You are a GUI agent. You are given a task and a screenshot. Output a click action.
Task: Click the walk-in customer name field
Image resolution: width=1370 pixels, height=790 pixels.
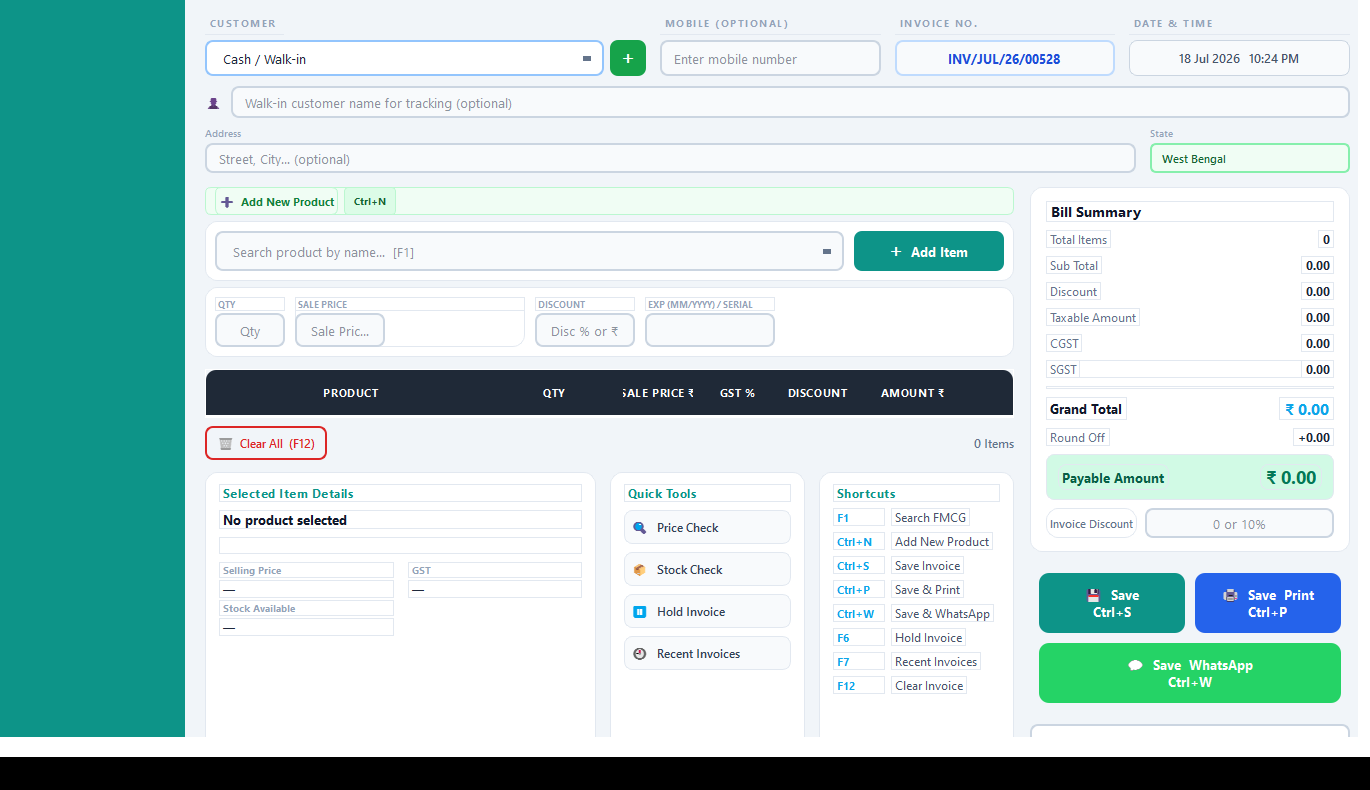point(790,102)
